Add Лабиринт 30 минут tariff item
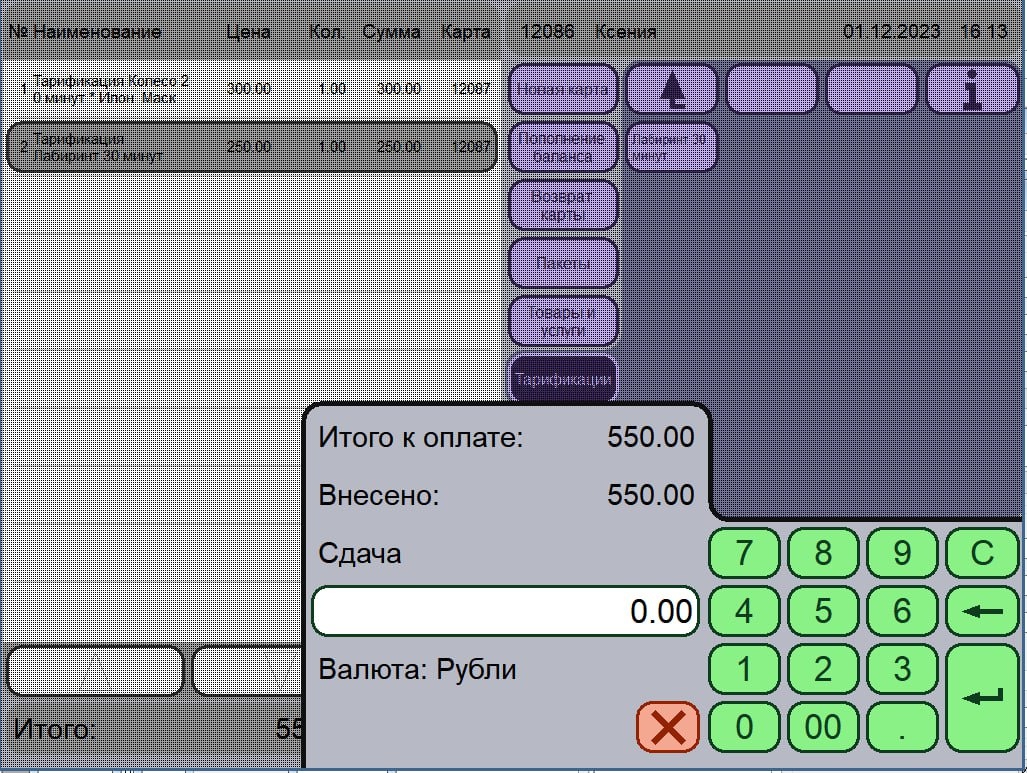 tap(671, 147)
